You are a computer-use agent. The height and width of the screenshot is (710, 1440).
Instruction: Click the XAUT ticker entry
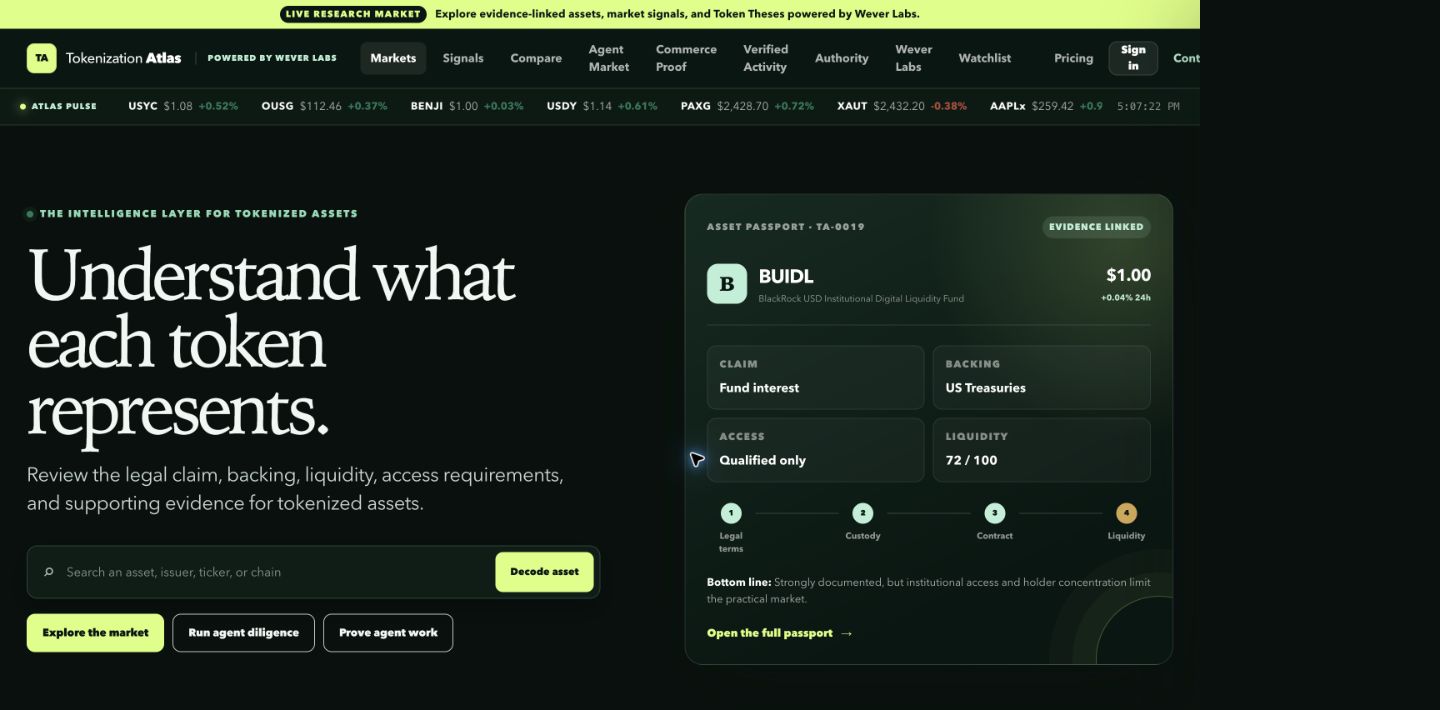[x=902, y=106]
